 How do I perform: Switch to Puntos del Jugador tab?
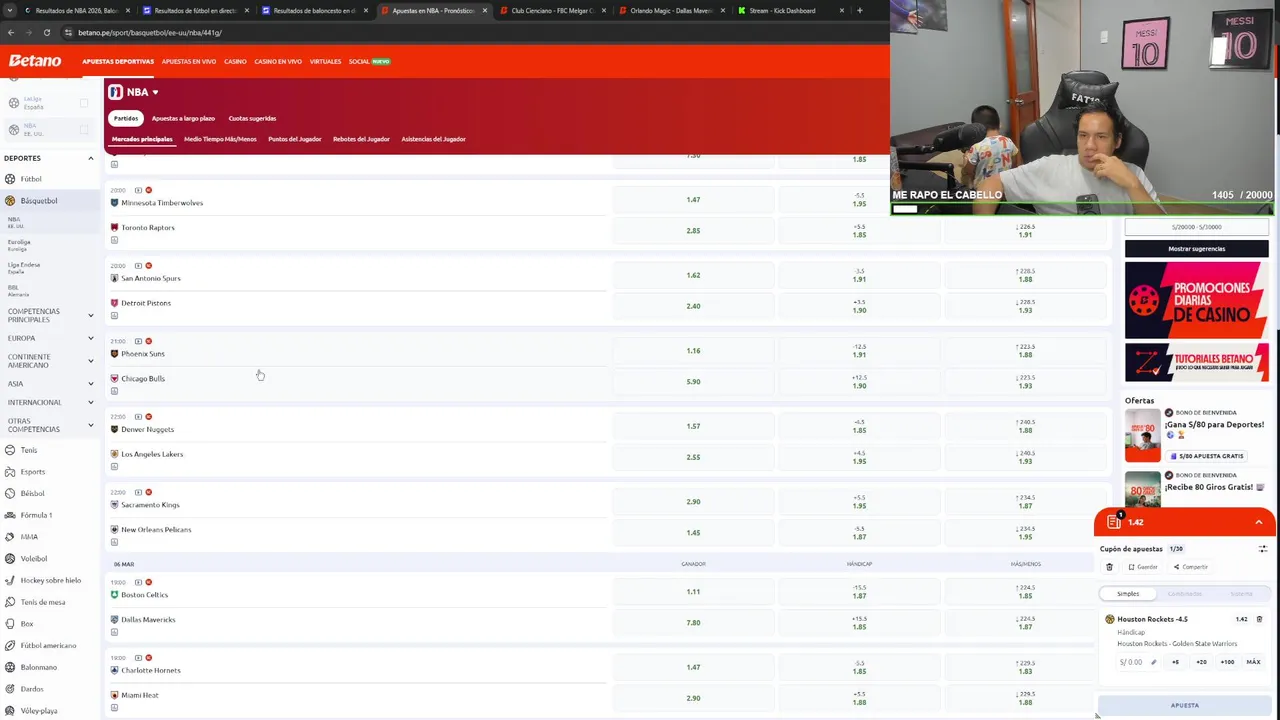(x=294, y=139)
